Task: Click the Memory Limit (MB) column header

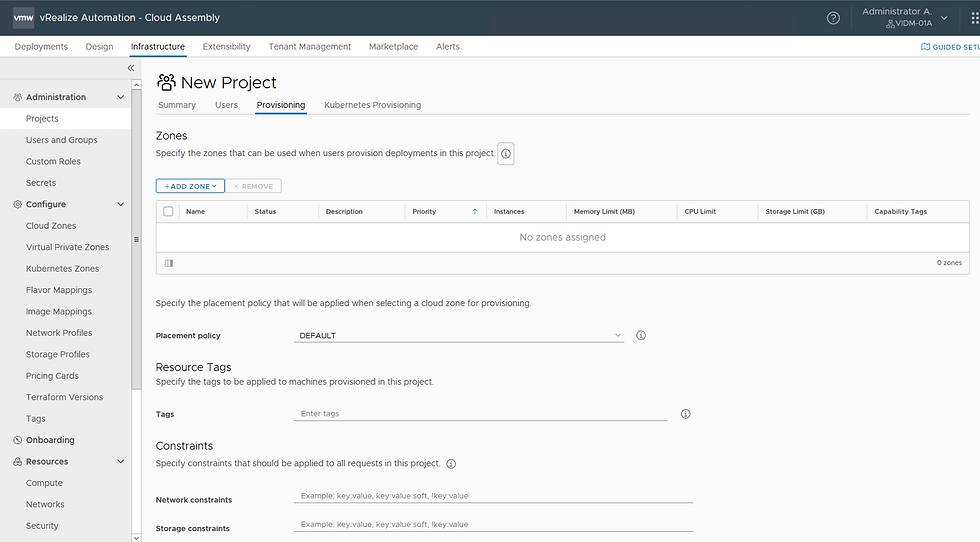Action: (x=604, y=211)
